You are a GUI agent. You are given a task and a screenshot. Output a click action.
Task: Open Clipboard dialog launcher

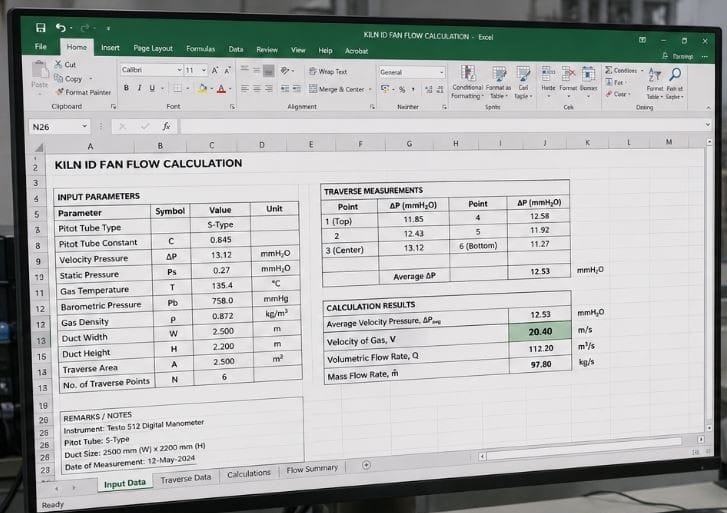[x=113, y=107]
